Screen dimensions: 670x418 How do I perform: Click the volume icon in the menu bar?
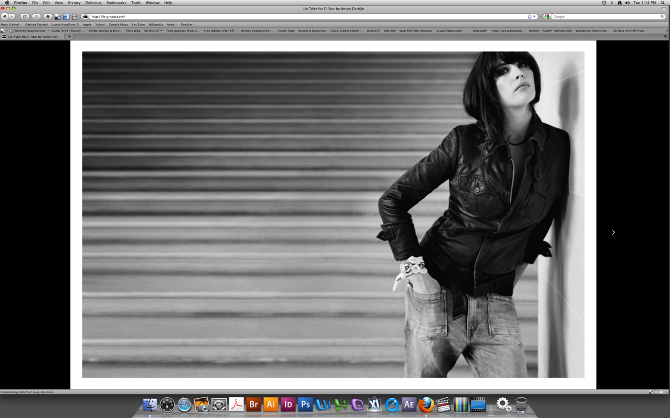627,3
